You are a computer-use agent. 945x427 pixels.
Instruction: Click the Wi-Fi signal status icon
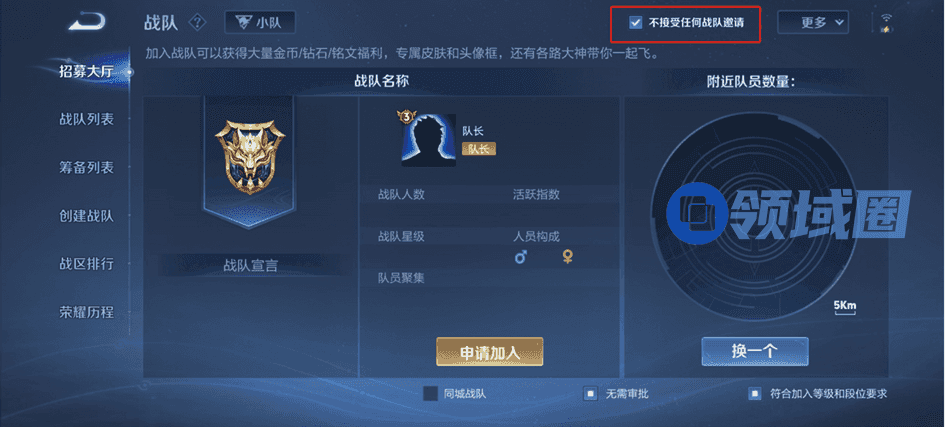(x=886, y=23)
